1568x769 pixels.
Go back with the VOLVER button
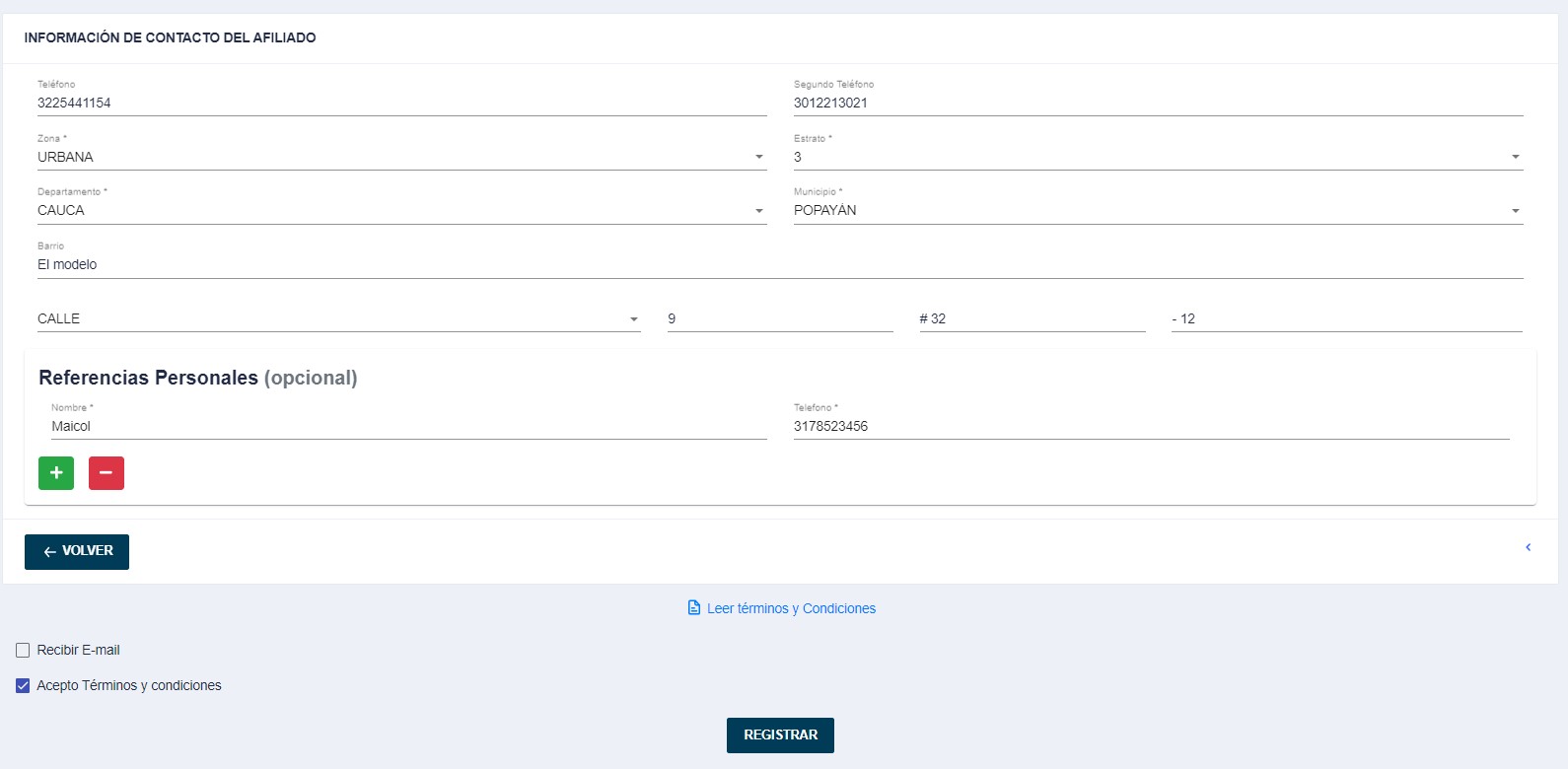pos(77,552)
